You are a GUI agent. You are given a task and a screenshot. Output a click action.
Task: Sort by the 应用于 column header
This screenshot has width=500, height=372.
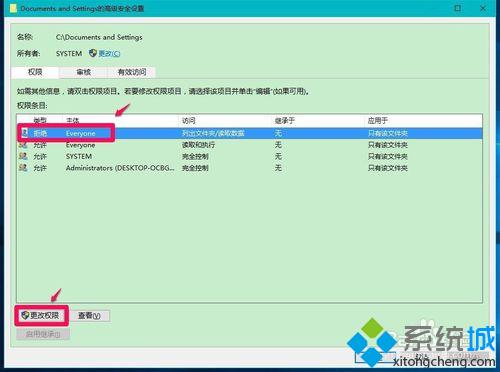377,120
